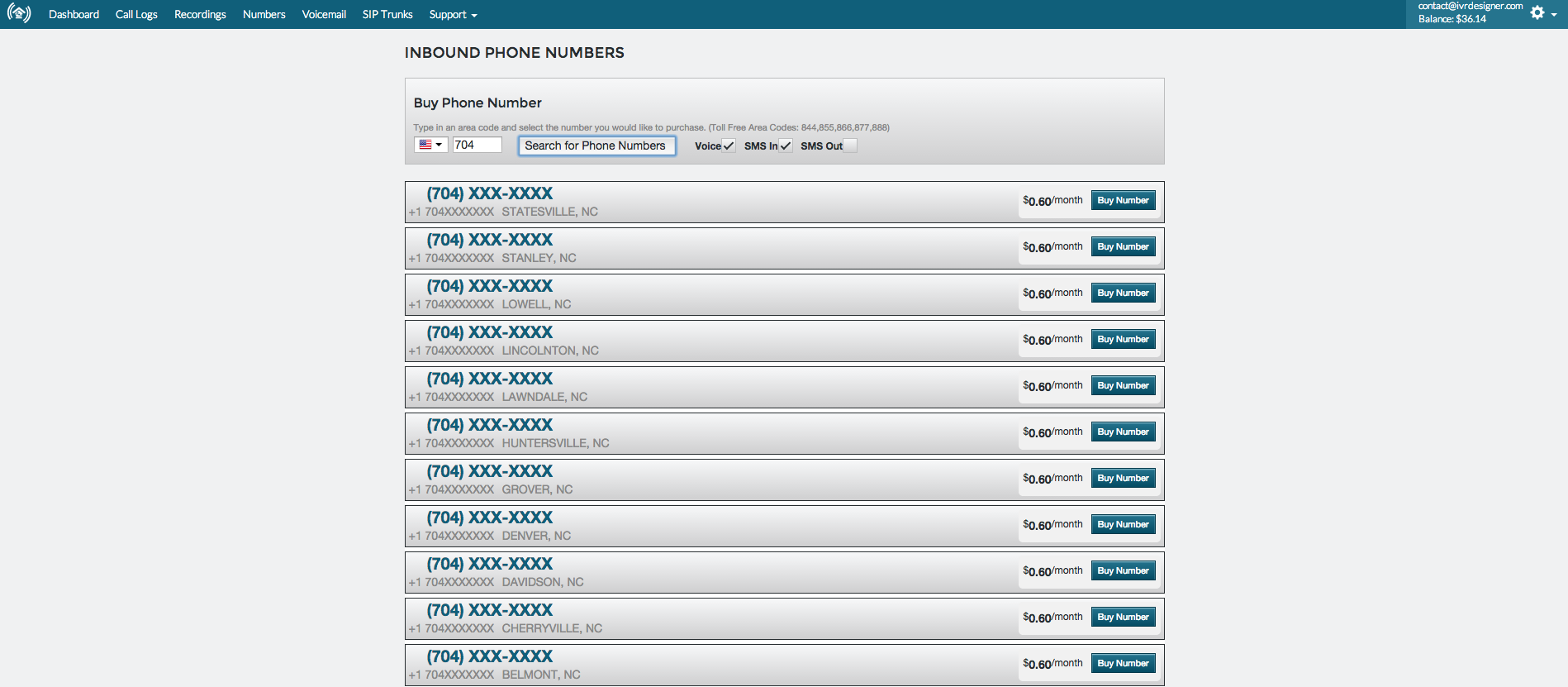The height and width of the screenshot is (687, 1568).
Task: Buy the Lincolnton, NC number
Action: (1123, 339)
